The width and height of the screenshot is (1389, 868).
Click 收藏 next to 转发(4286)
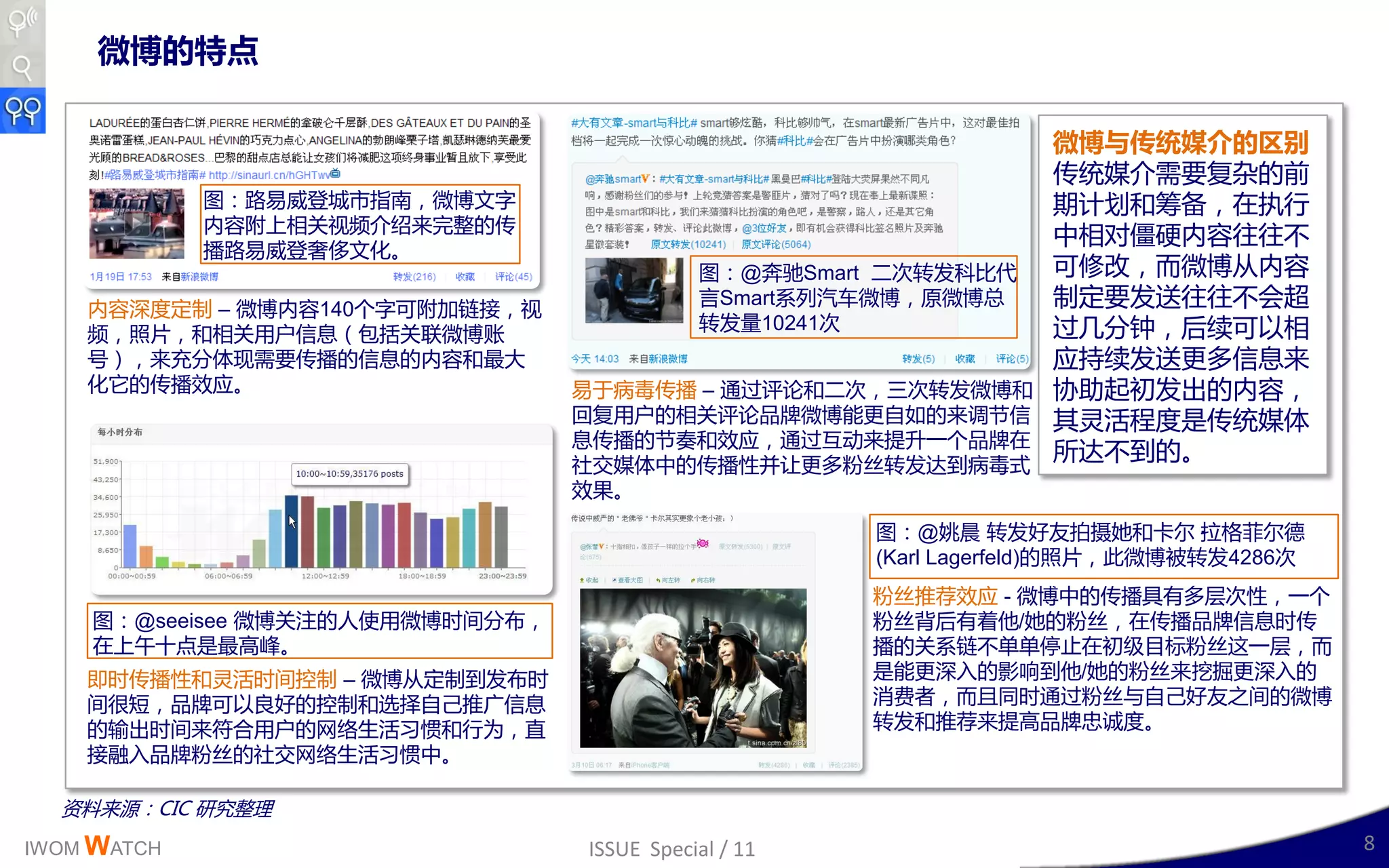(x=808, y=765)
